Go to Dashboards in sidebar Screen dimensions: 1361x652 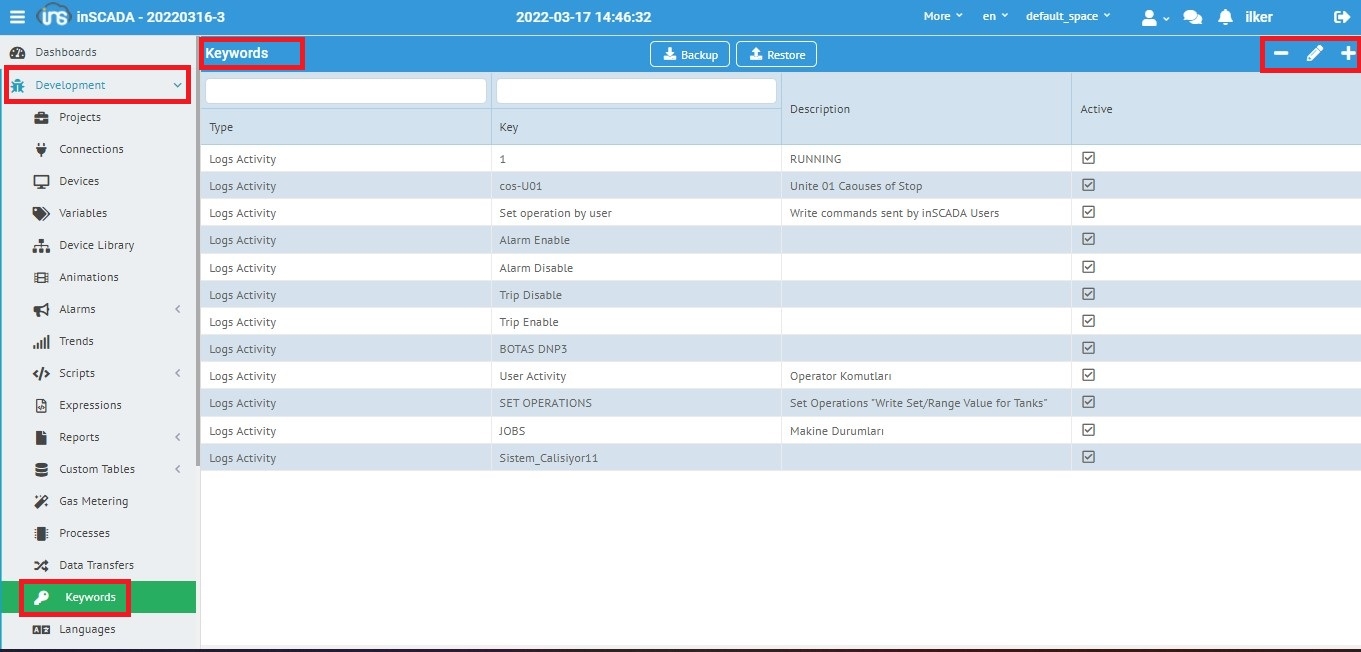[x=66, y=52]
